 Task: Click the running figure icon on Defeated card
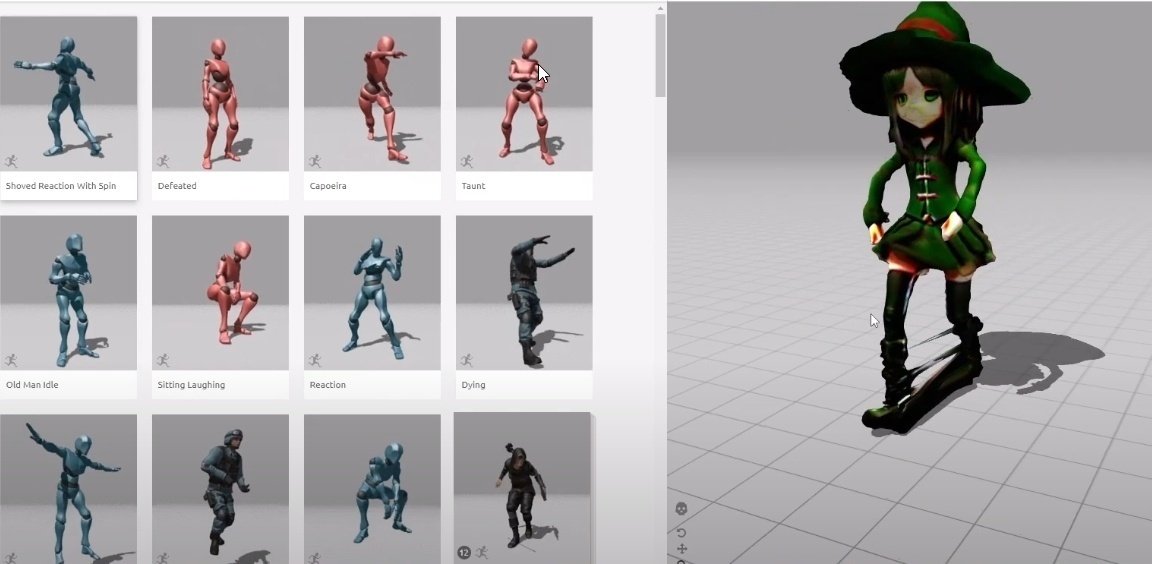pos(163,161)
